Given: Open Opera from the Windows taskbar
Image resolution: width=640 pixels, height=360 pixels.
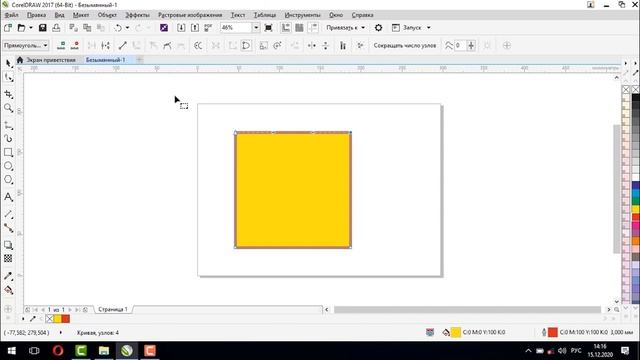Looking at the screenshot, I should (58, 351).
